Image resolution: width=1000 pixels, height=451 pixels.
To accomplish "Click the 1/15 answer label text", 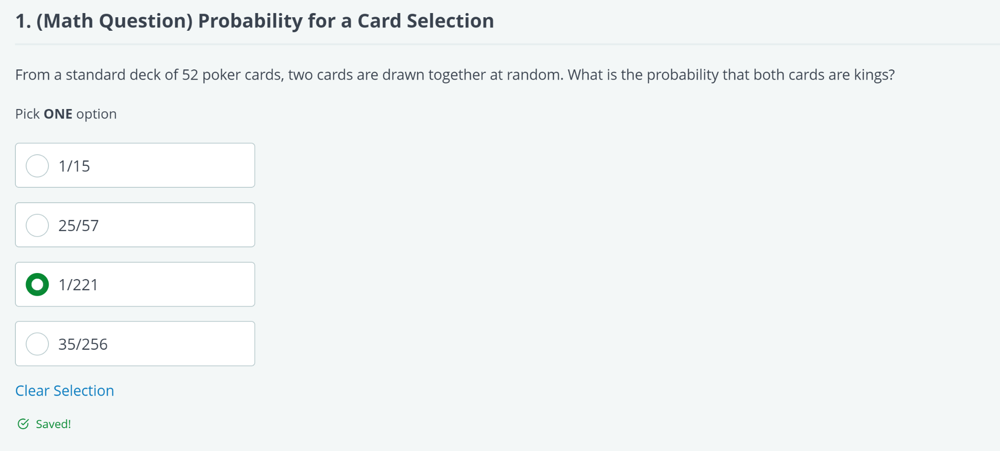I will 74,166.
